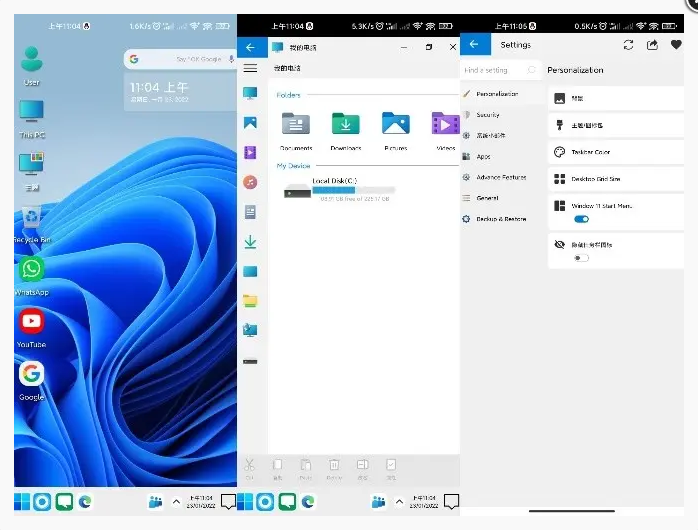This screenshot has height=530, width=698.
Task: Go back using the blue Settings arrow
Action: click(x=475, y=45)
